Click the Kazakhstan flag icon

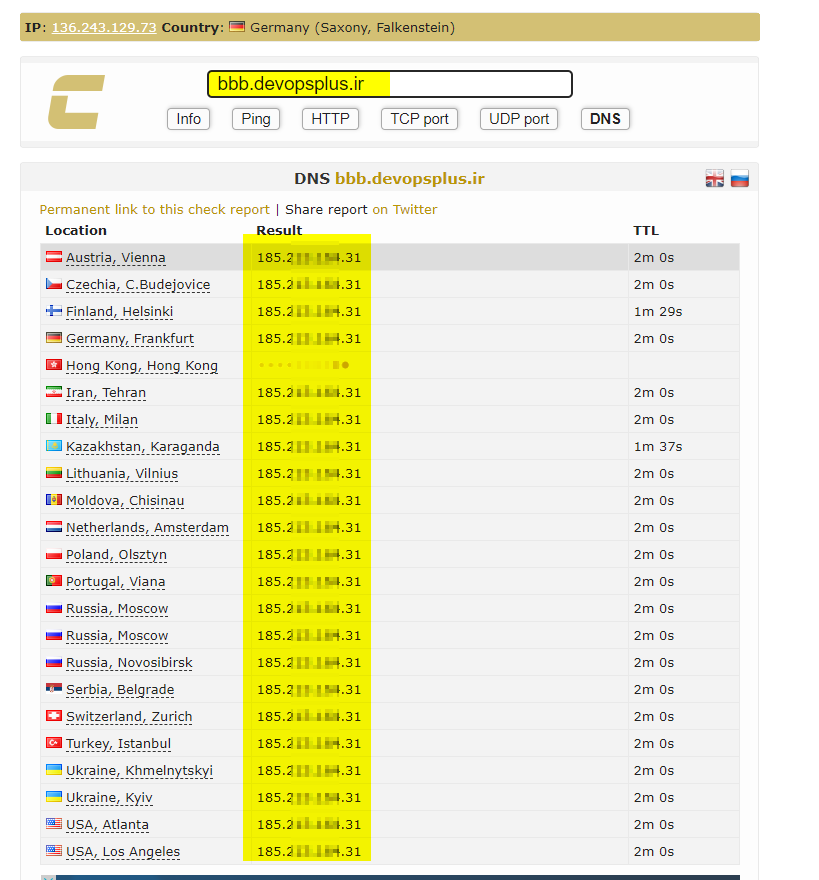coord(54,447)
